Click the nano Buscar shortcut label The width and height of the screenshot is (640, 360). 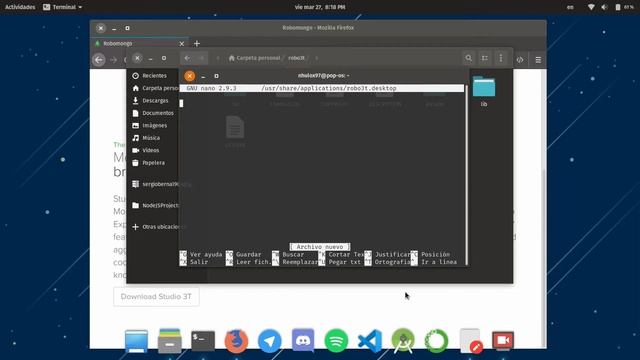(293, 254)
